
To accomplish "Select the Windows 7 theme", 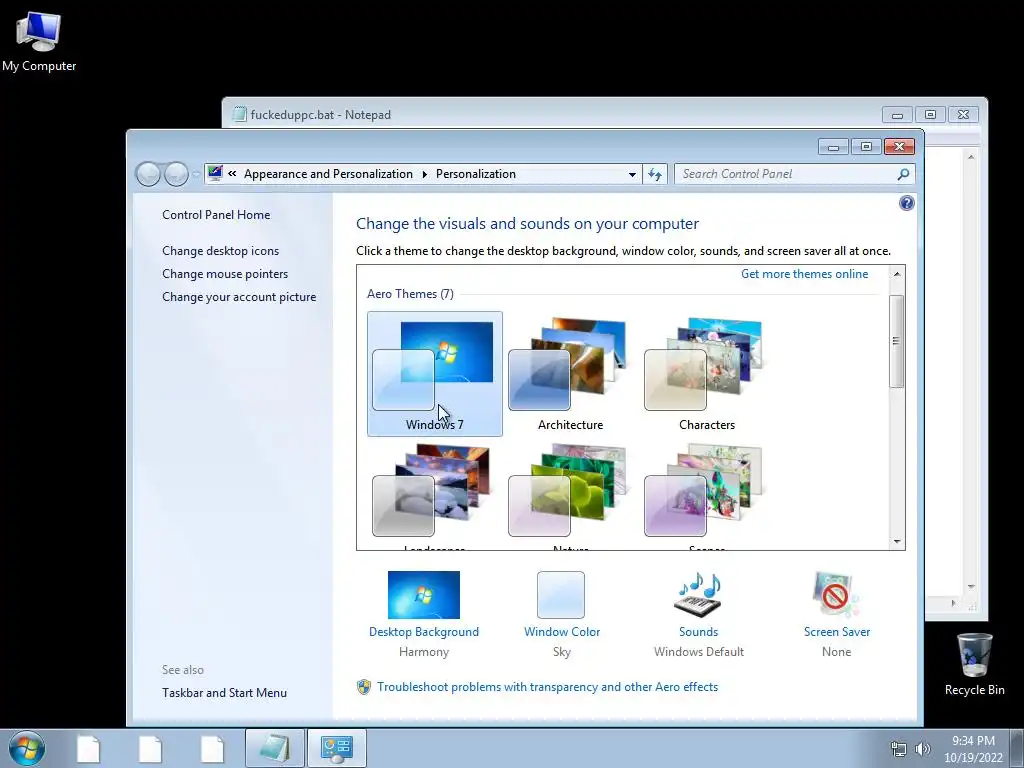I will click(435, 374).
